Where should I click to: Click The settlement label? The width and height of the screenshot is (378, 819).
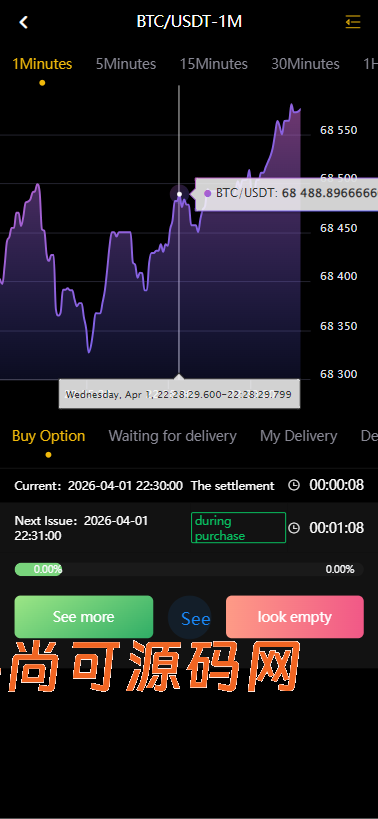pos(232,486)
